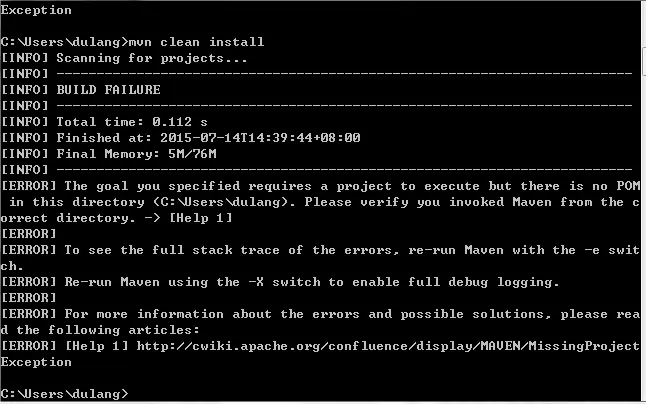Click '[Help 1]' label before the http URL
The width and height of the screenshot is (646, 404).
pos(97,346)
